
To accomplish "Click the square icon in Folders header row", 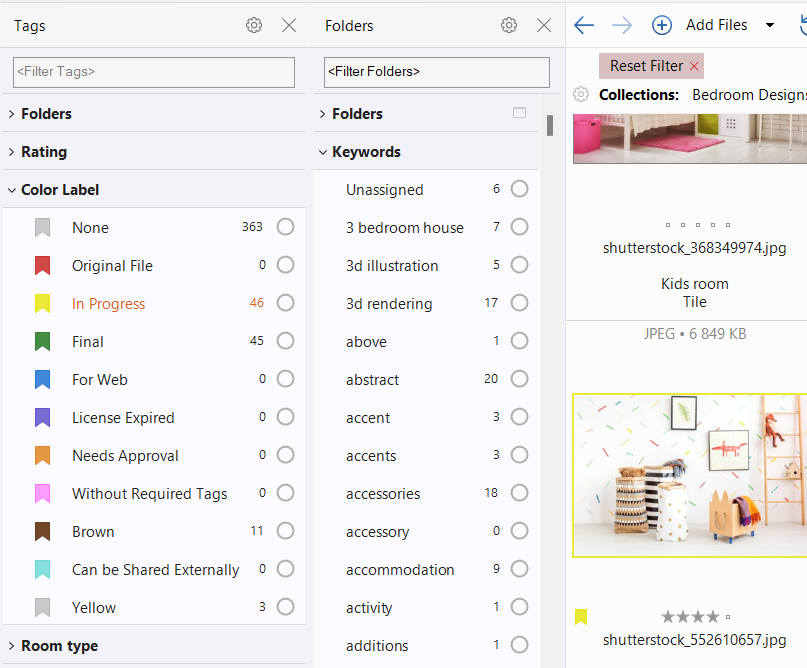I will pos(519,113).
